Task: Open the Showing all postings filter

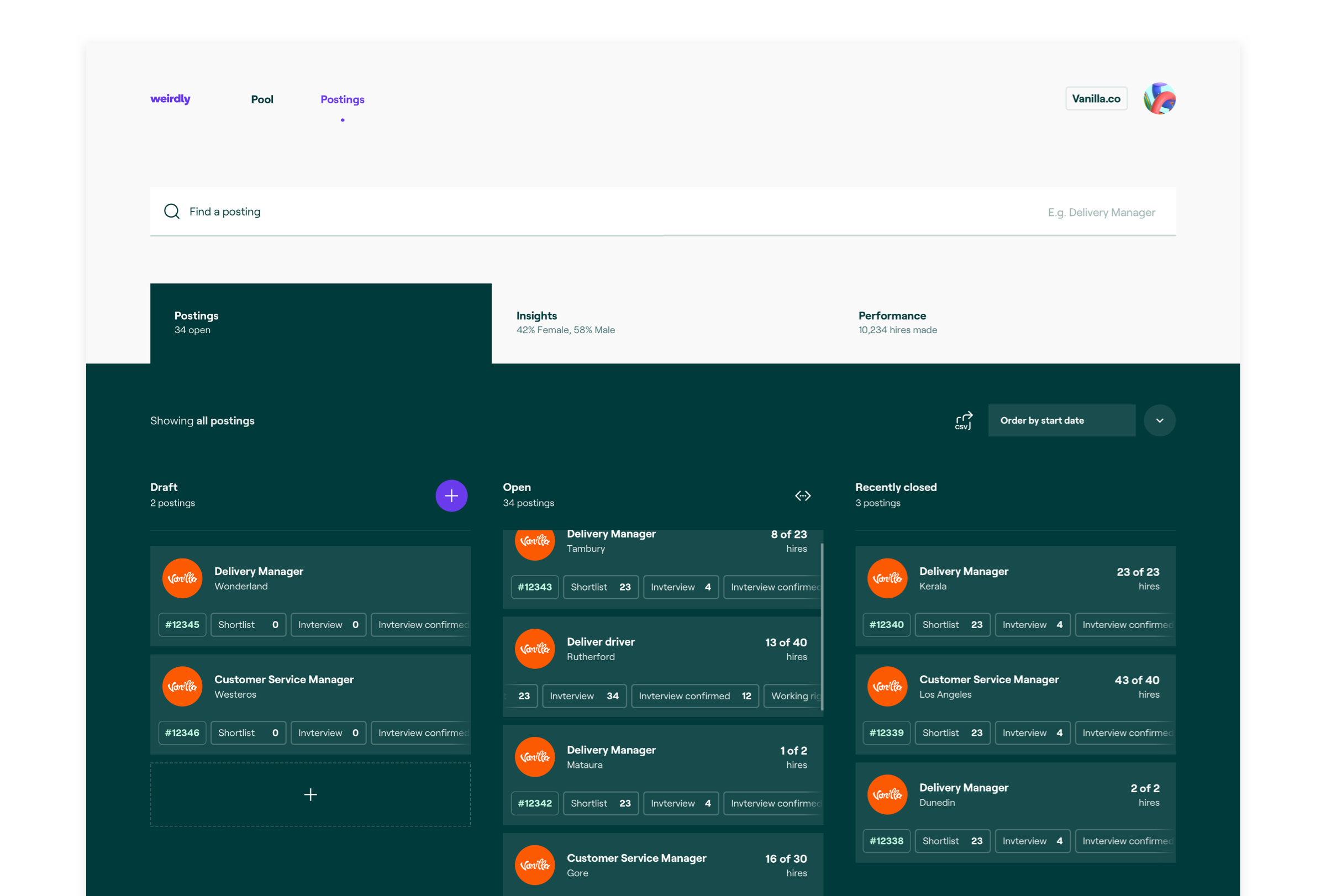Action: point(202,420)
